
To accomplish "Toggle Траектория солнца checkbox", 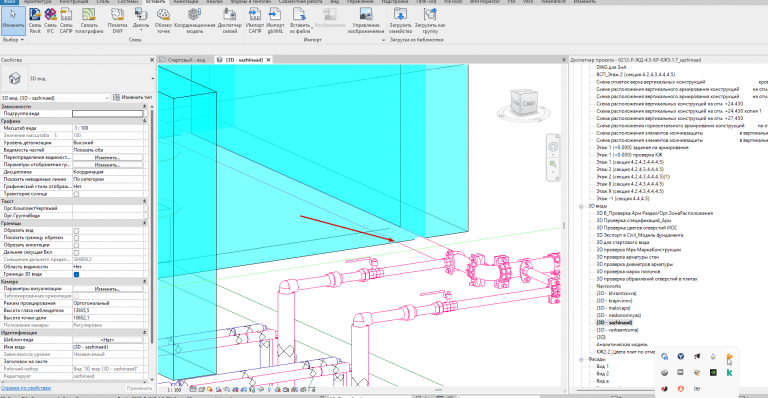I will (x=76, y=194).
